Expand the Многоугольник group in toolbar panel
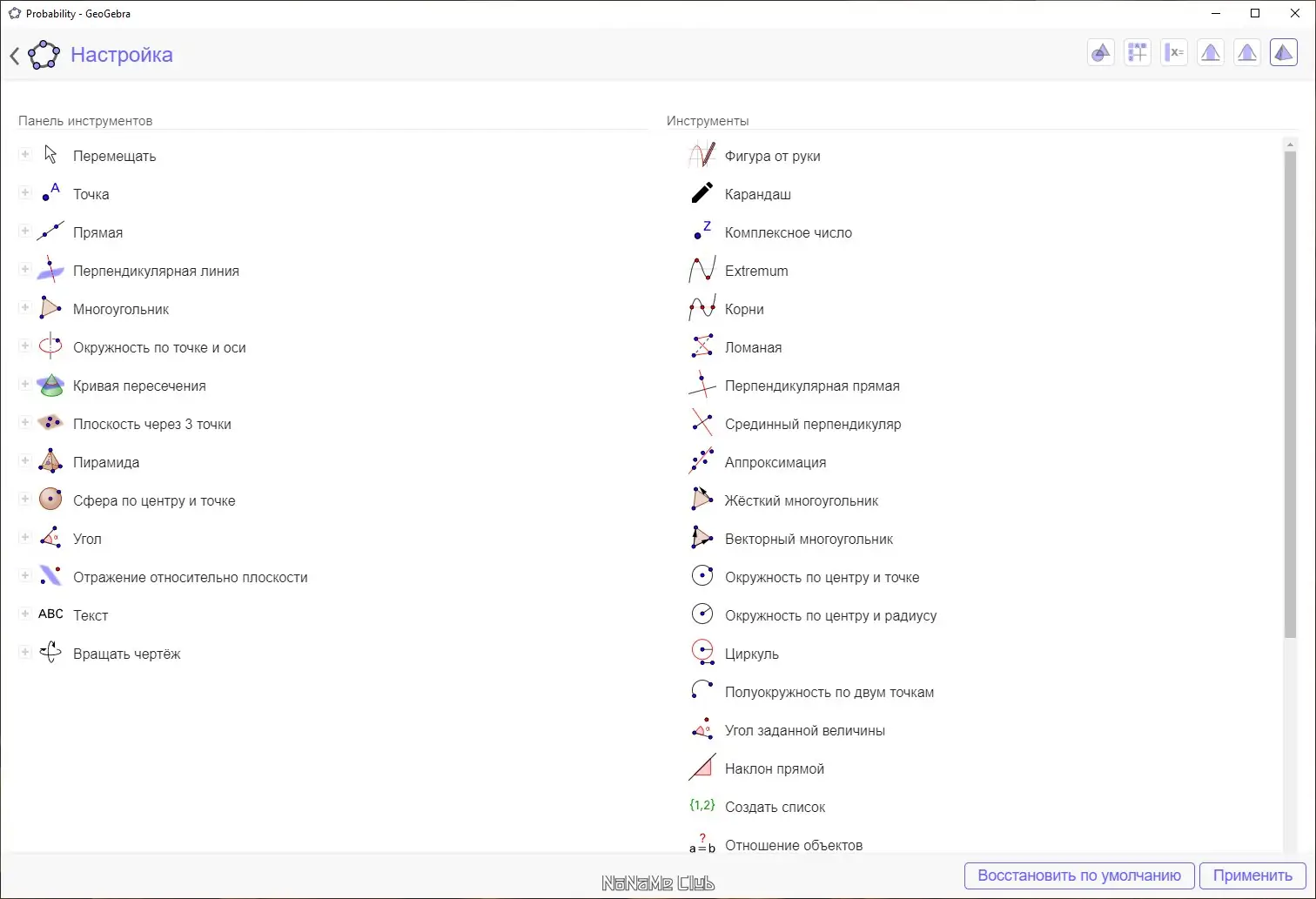 [x=25, y=308]
